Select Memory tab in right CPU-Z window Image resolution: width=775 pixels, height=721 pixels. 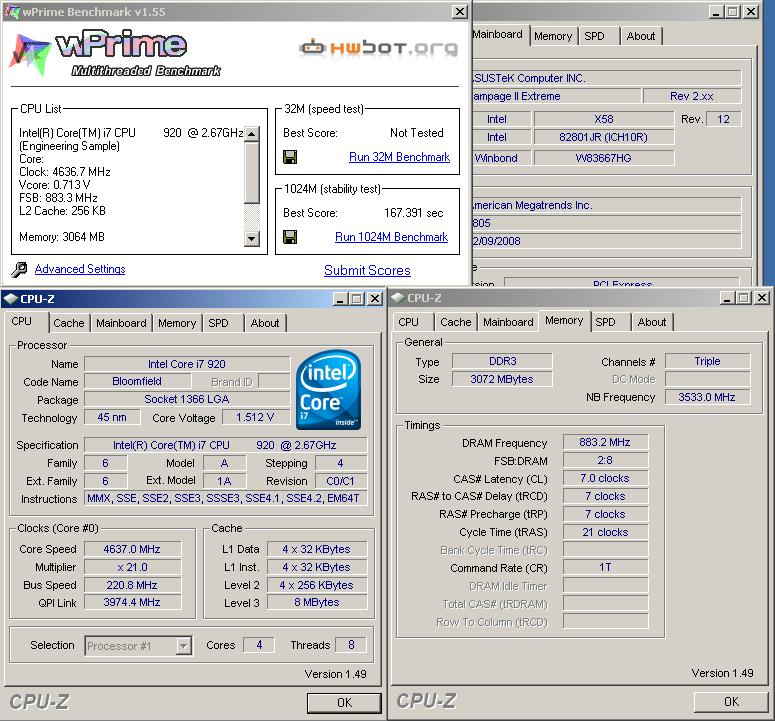pos(564,321)
